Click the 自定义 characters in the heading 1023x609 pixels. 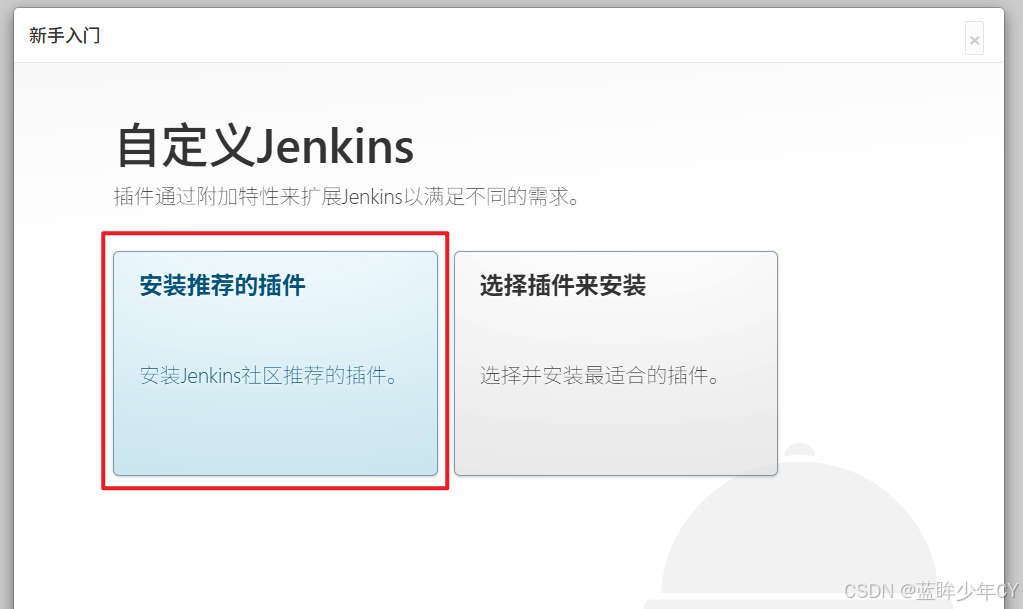(185, 146)
